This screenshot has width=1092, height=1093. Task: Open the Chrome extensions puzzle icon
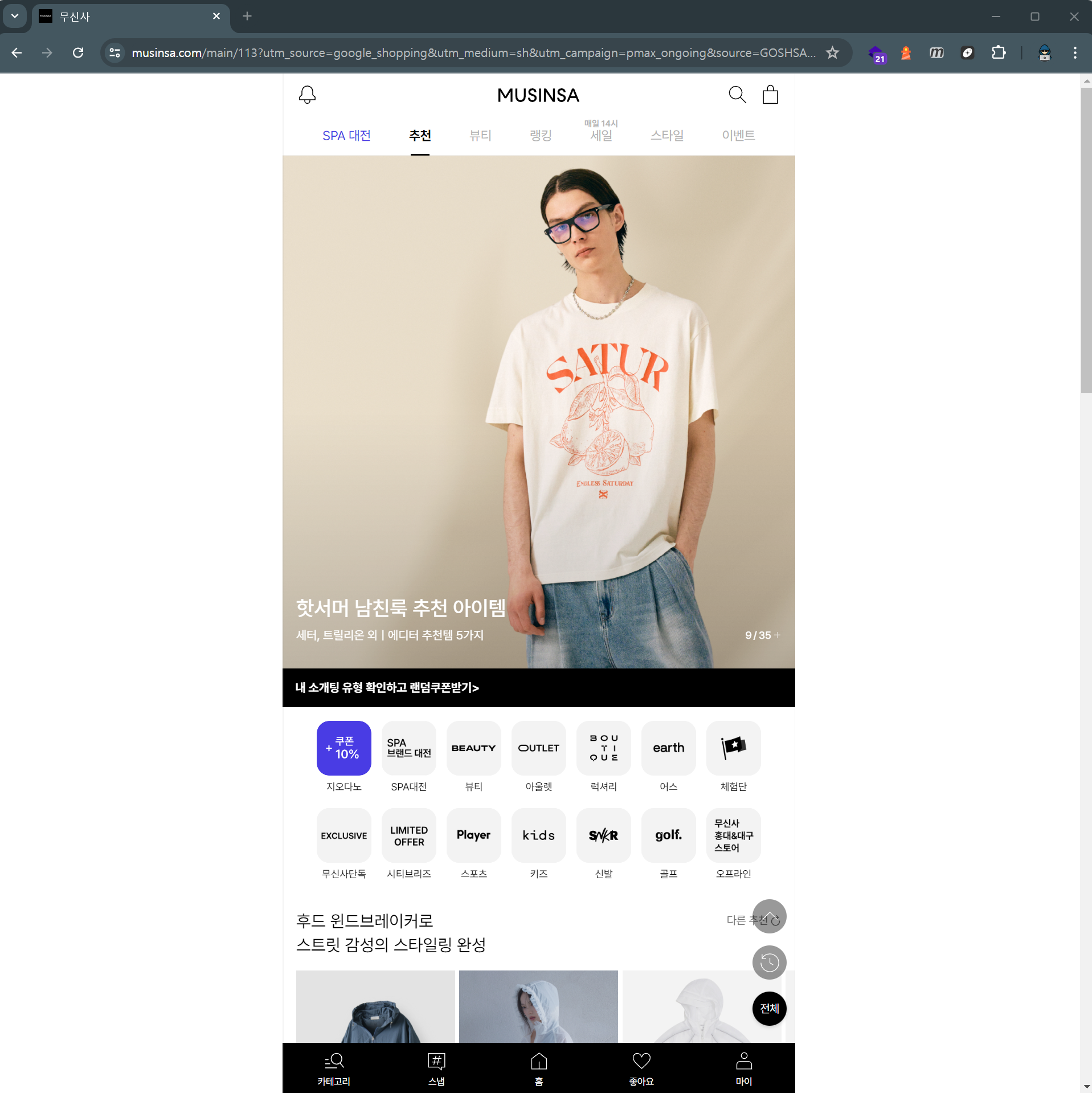(999, 53)
